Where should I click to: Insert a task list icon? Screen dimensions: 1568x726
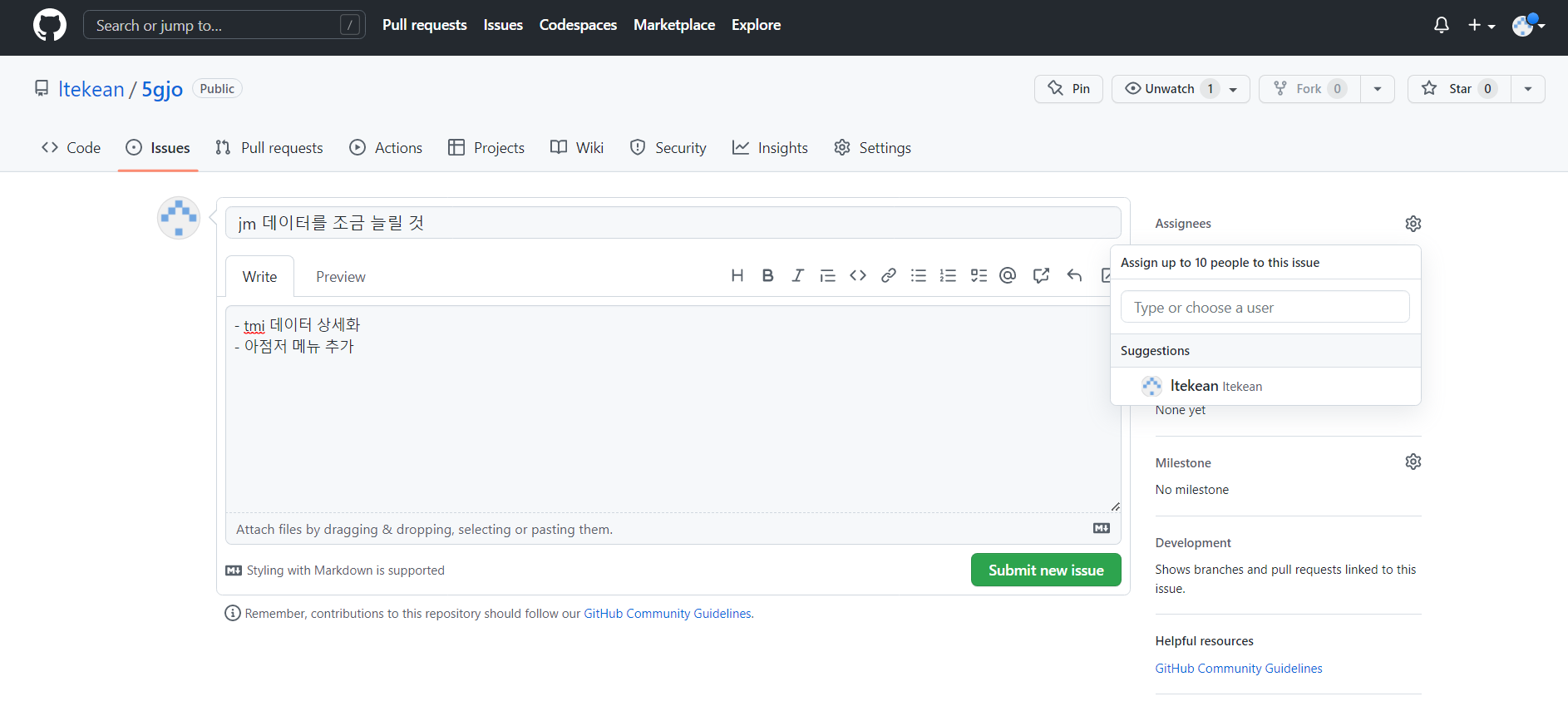979,275
